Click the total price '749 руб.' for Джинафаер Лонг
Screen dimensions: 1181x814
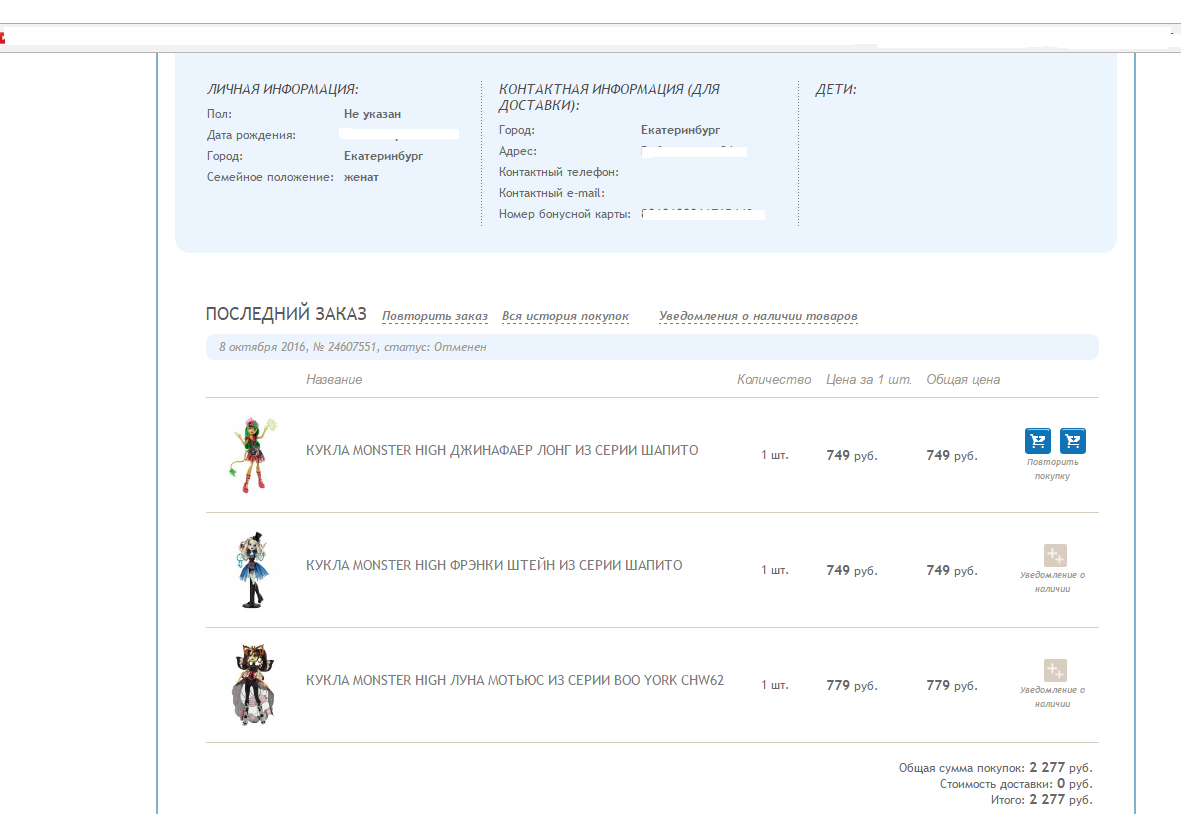coord(952,456)
